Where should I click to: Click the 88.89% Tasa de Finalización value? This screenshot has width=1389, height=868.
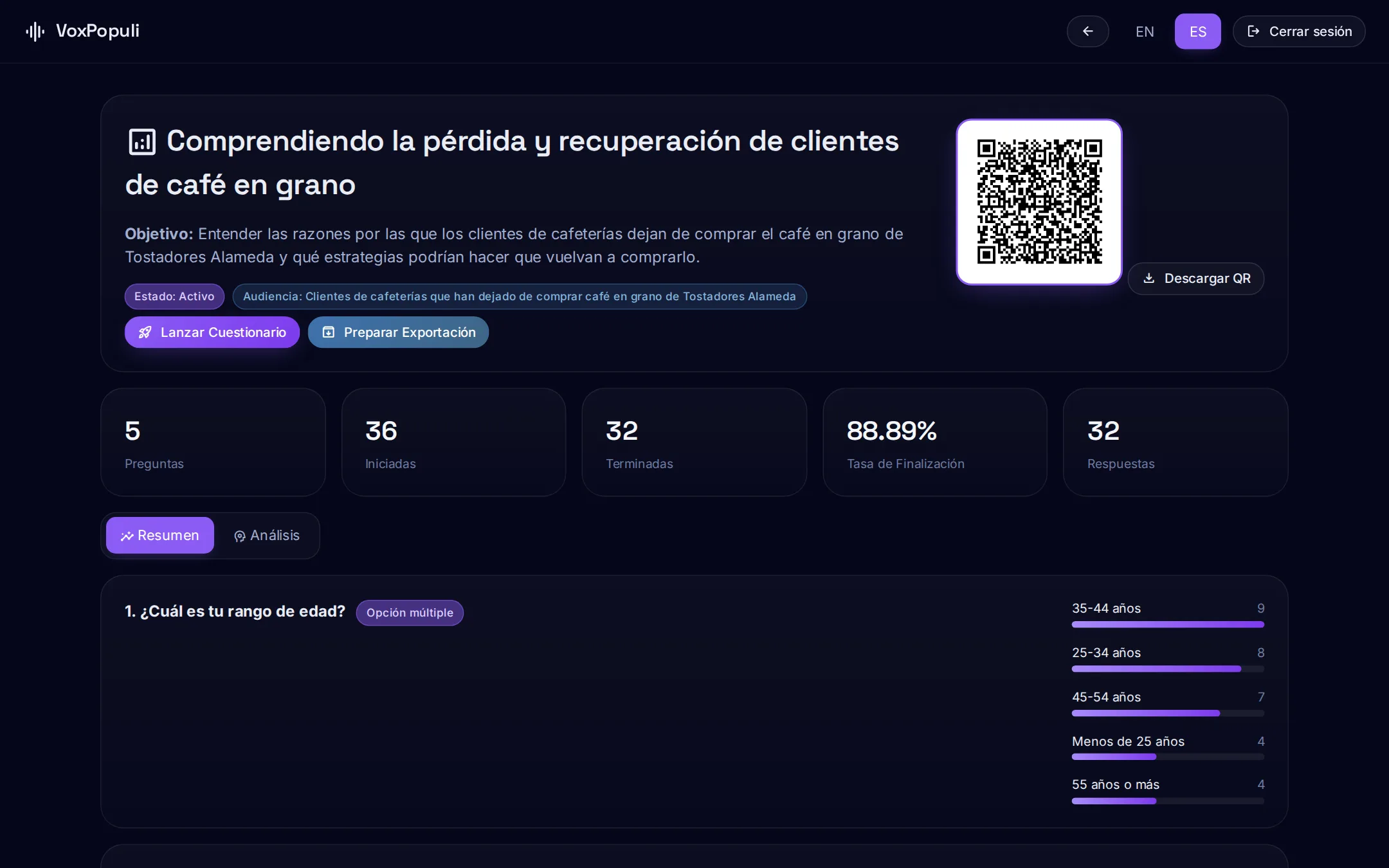(891, 431)
